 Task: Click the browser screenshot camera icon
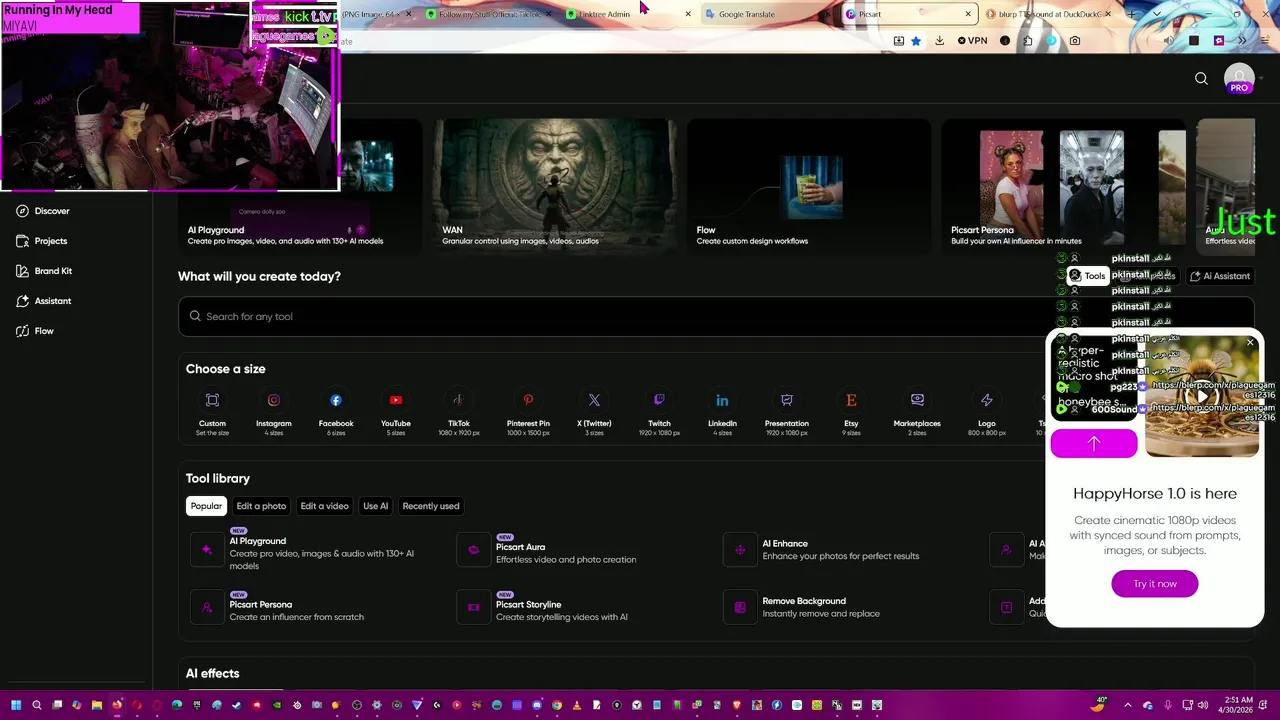click(x=1074, y=41)
